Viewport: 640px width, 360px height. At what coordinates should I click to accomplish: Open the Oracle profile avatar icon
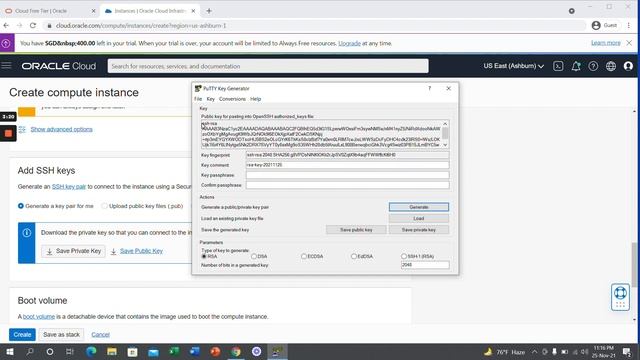(628, 66)
